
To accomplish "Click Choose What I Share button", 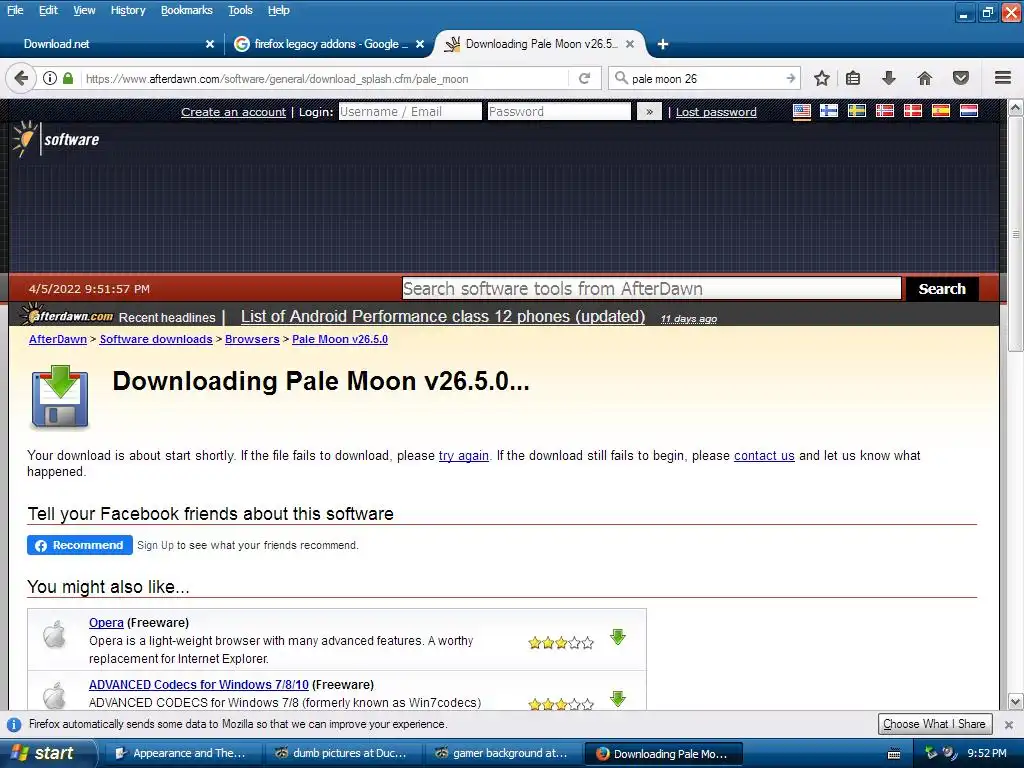I will (935, 724).
